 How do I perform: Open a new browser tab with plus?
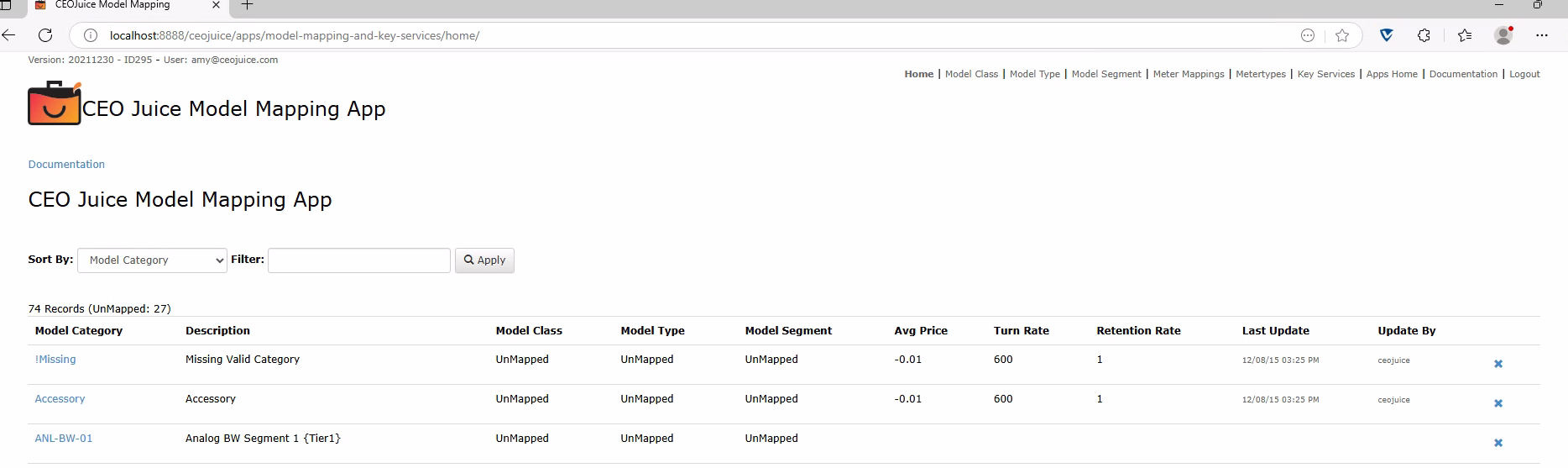(247, 5)
